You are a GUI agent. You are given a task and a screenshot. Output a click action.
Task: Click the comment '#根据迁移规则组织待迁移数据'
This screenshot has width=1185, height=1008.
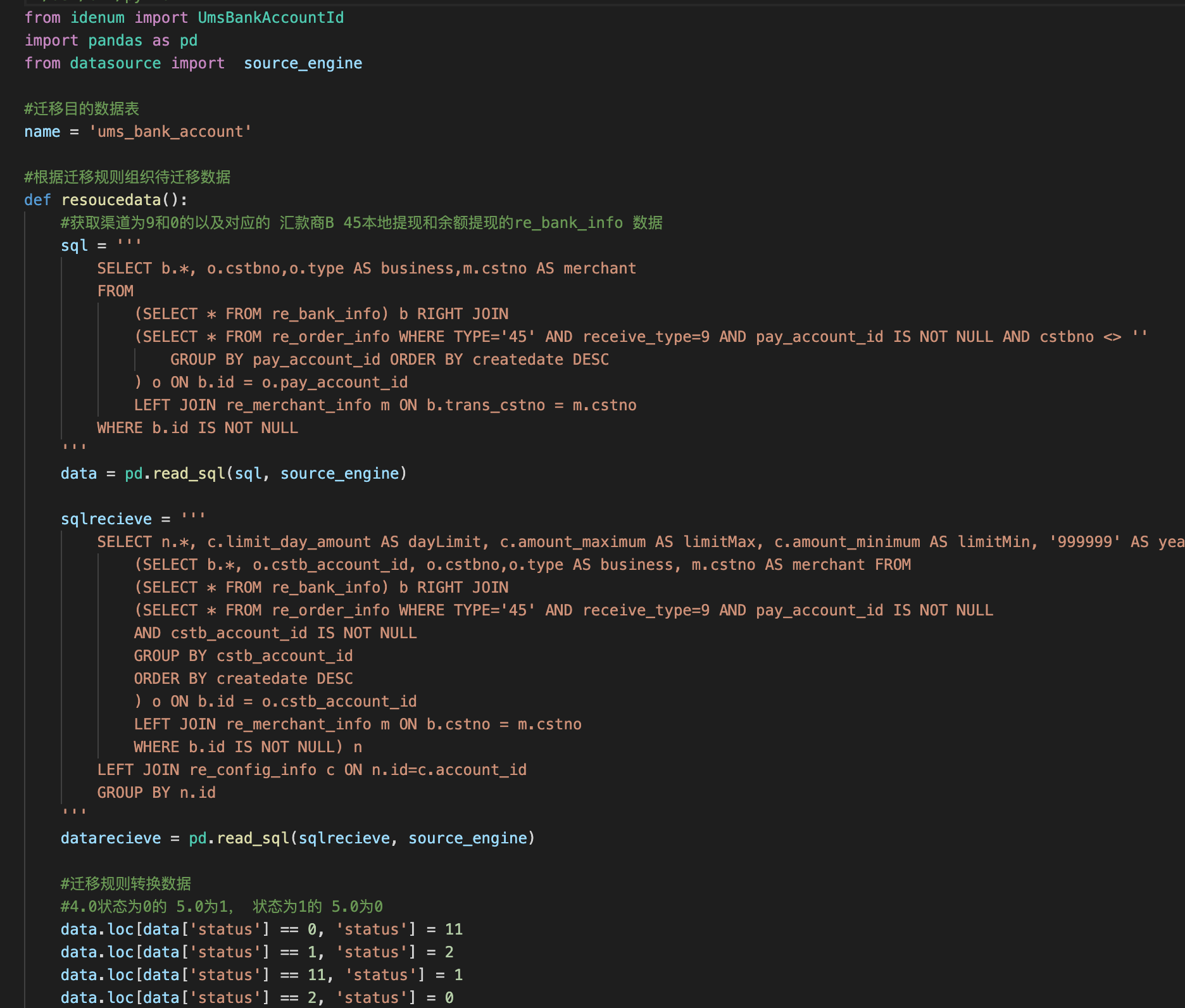point(127,177)
